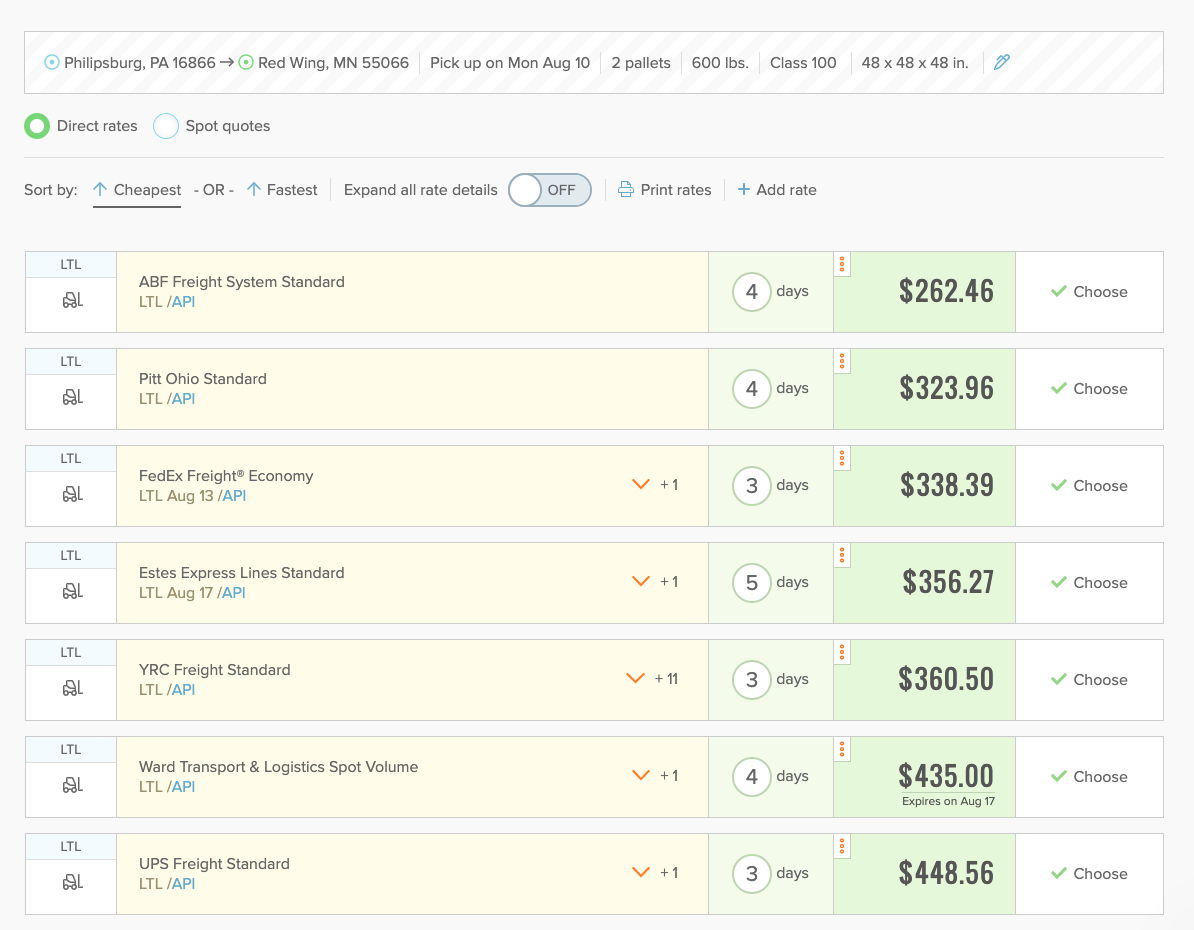Click the $435.00 Ward Transport price
The width and height of the screenshot is (1194, 930).
[x=946, y=776]
